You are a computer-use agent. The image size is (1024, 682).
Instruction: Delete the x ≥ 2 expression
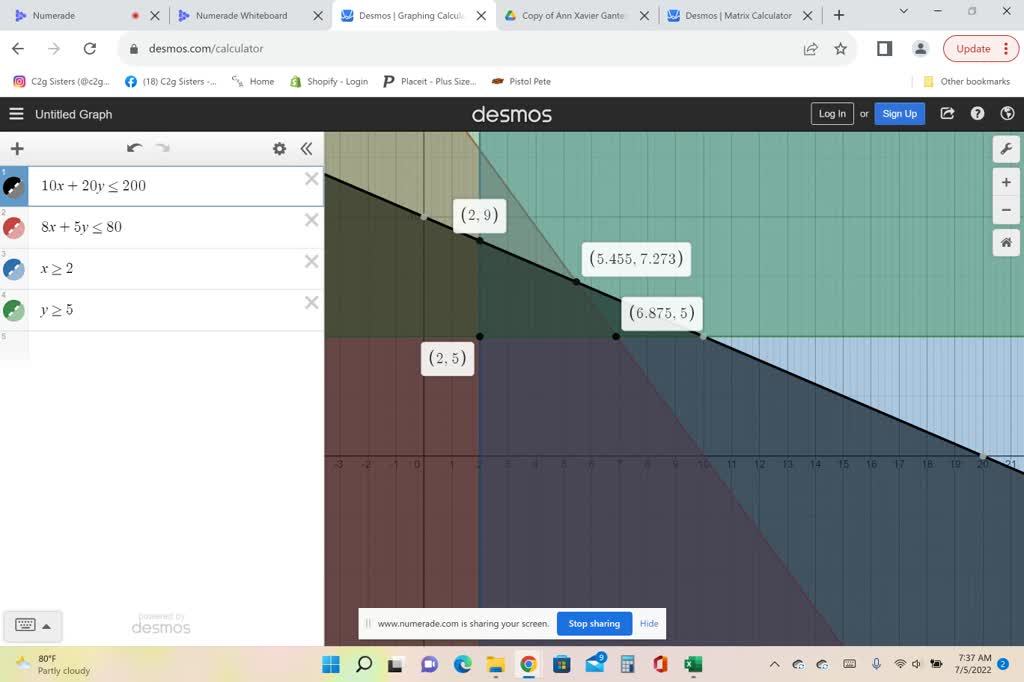(x=311, y=262)
